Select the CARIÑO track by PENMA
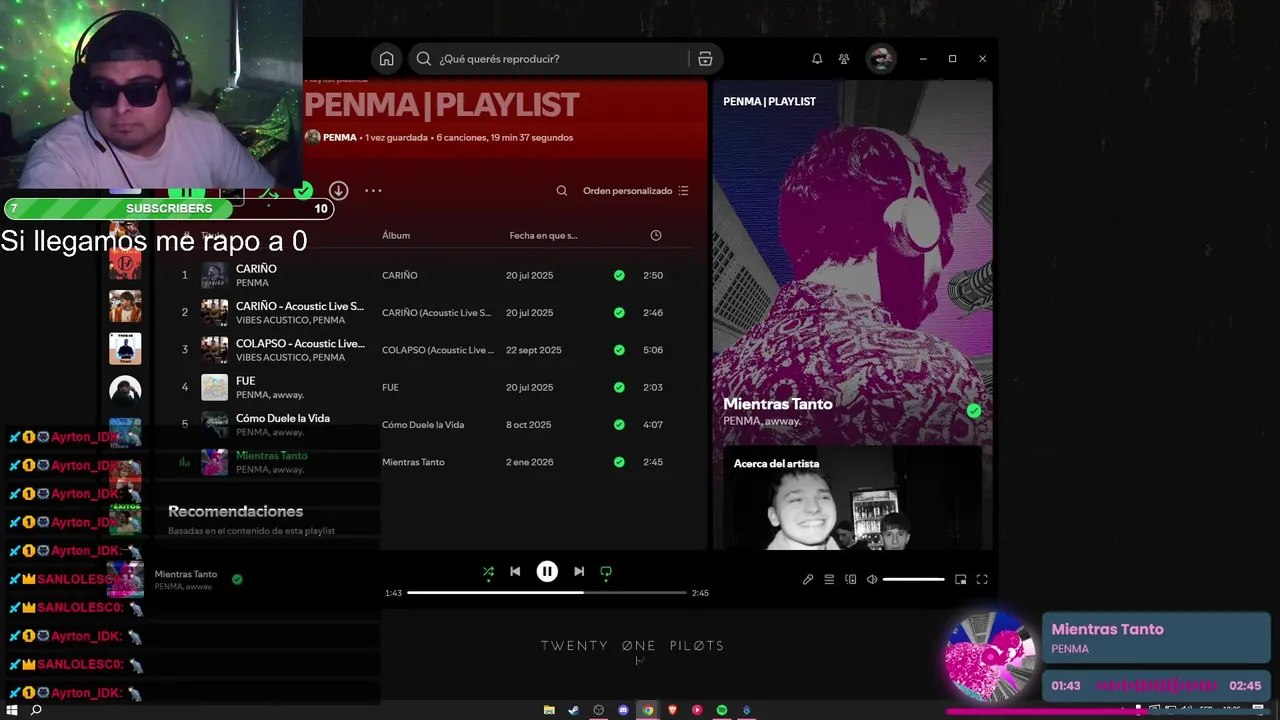Screen dimensions: 1280x720 pos(256,269)
